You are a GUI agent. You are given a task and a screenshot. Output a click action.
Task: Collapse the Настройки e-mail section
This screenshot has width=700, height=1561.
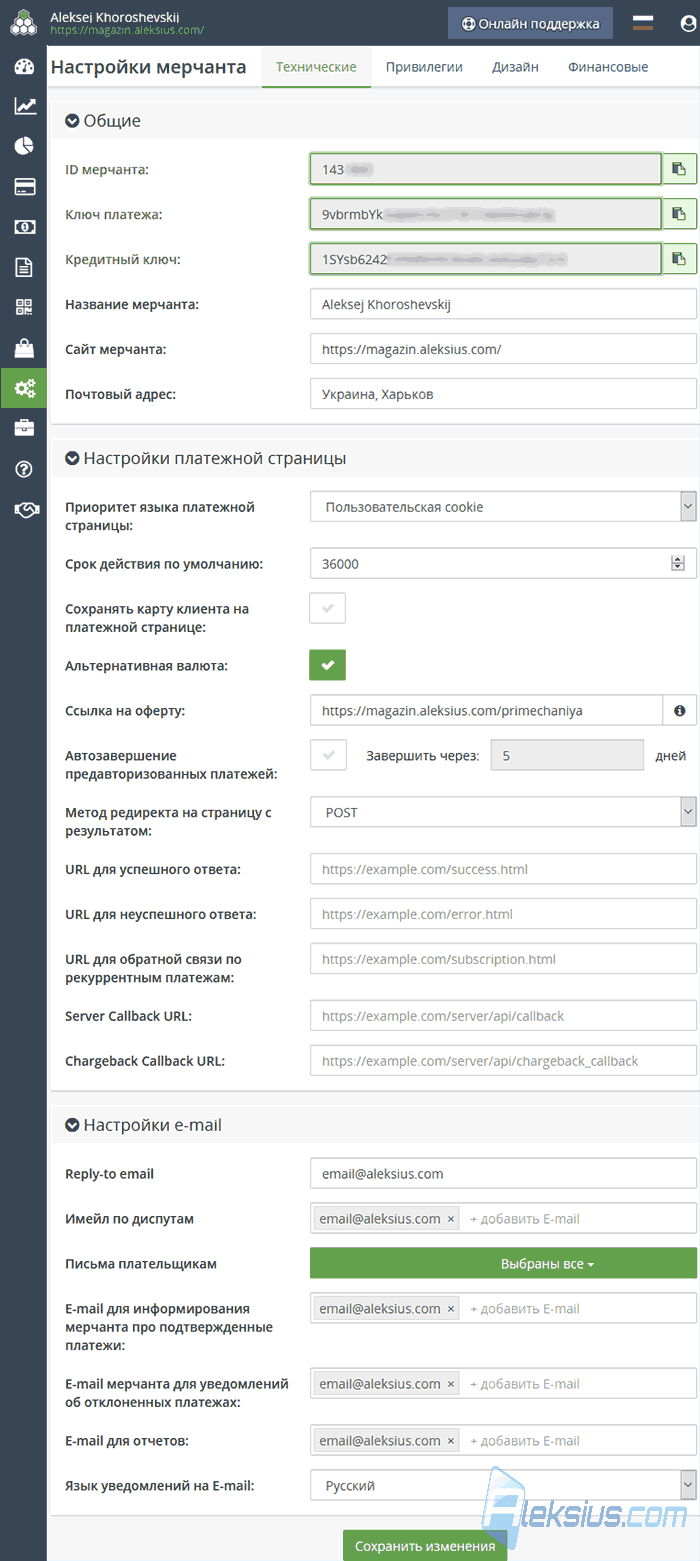[72, 1125]
